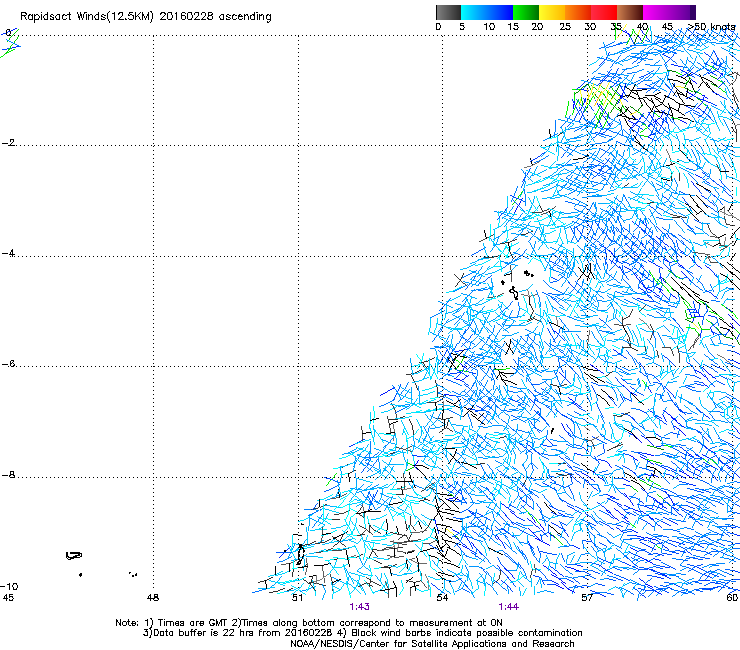The image size is (740, 650).
Task: Click the longitude label 51
Action: pyautogui.click(x=297, y=598)
